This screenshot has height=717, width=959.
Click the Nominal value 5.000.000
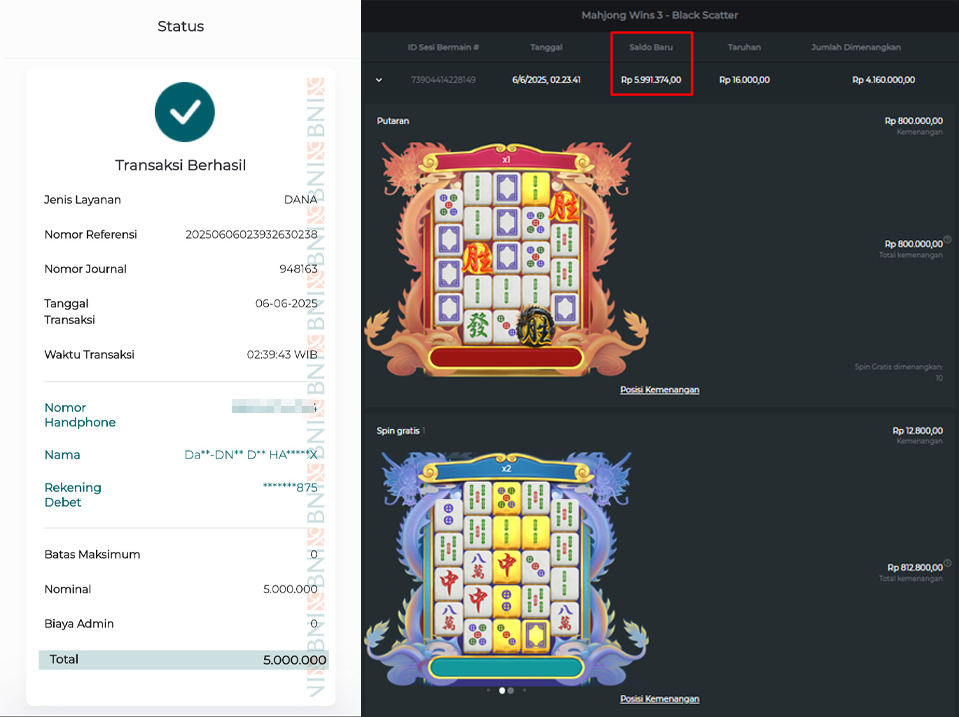pyautogui.click(x=291, y=589)
